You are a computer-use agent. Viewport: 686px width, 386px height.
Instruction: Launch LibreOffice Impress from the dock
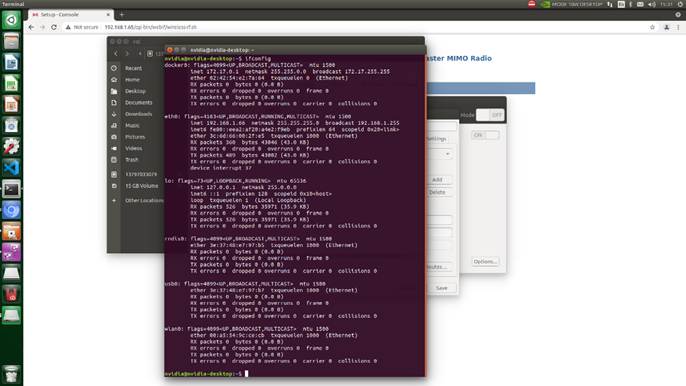pos(11,105)
